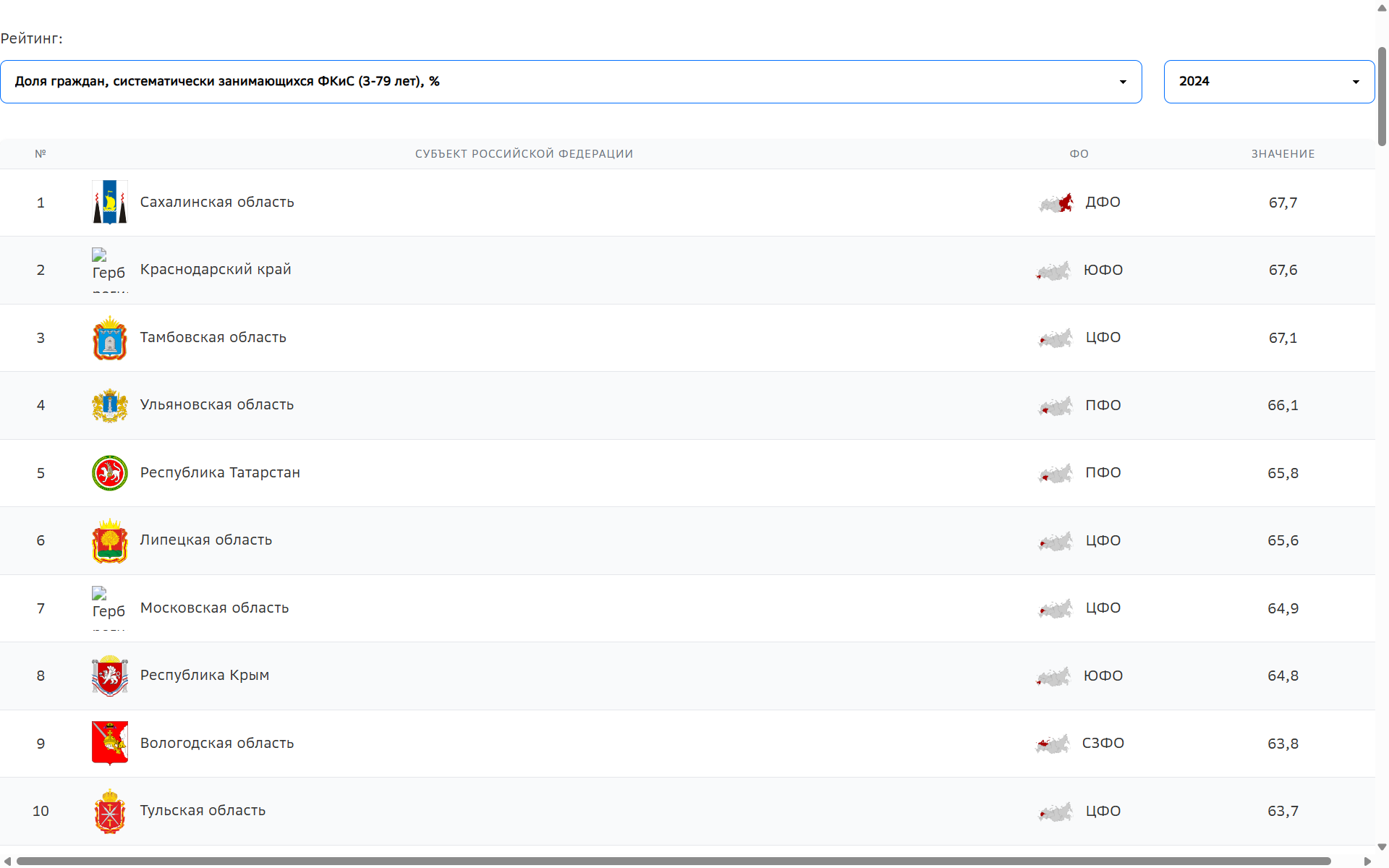Image resolution: width=1389 pixels, height=868 pixels.
Task: Click the ЗНАЧЕНИЕ column header
Action: click(1283, 154)
